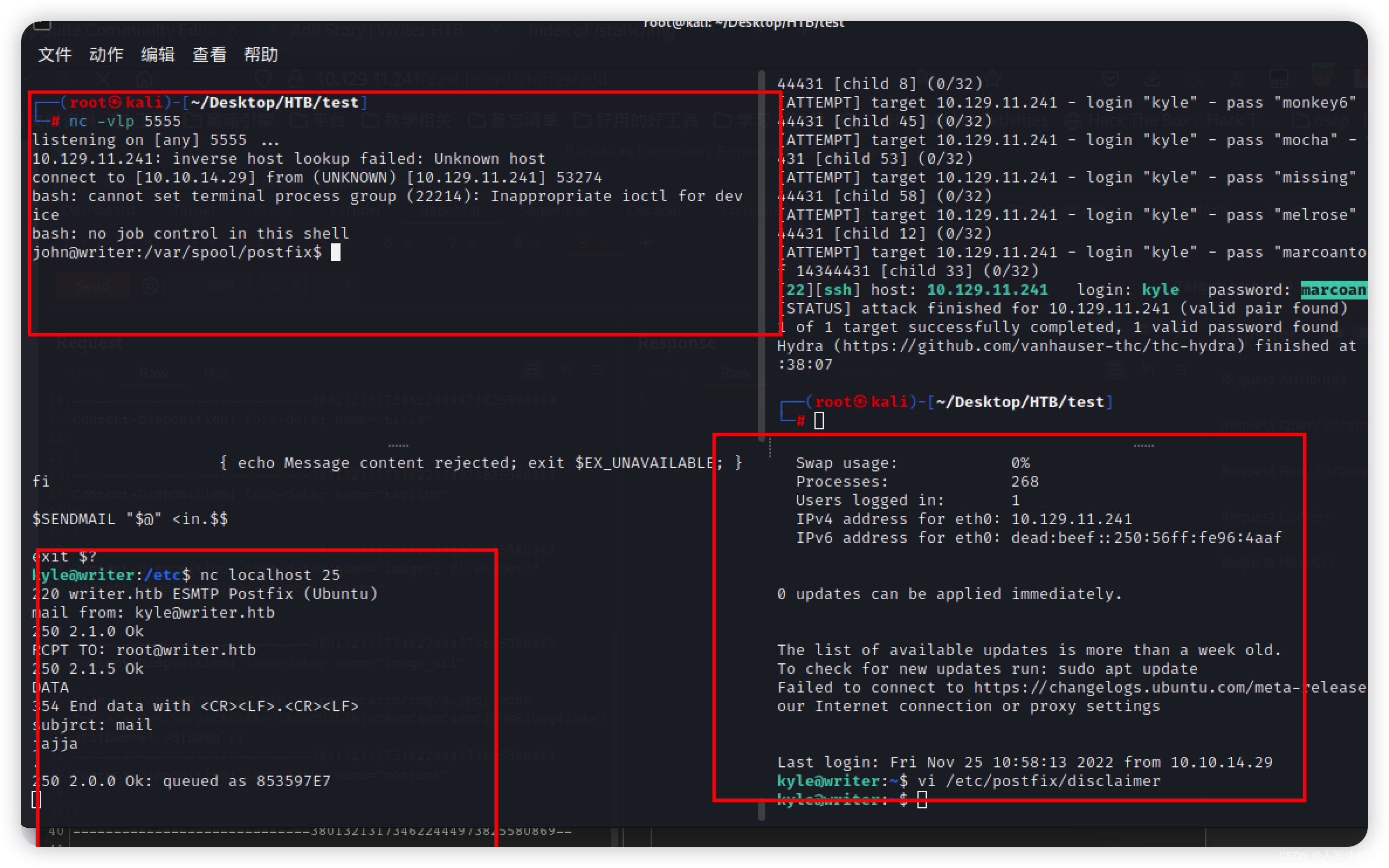Click the '$SENDMAIL "$@" <in.$$' line

tap(129, 519)
